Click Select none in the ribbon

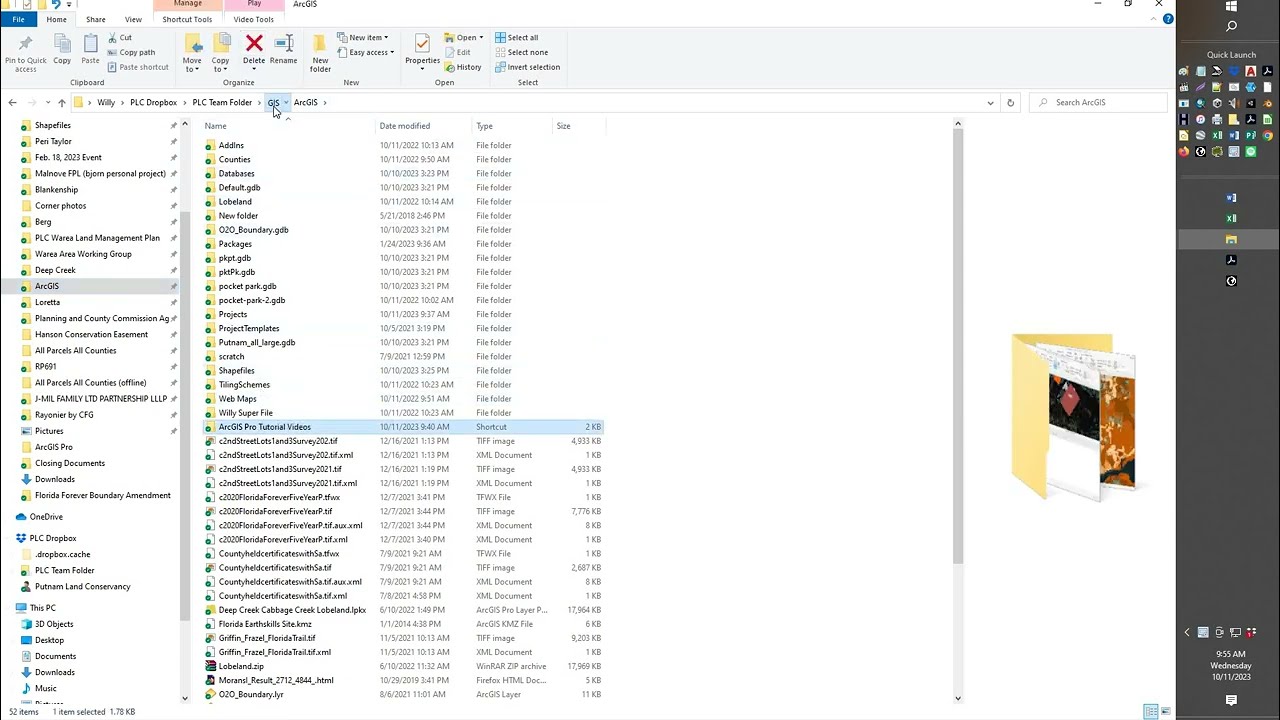[x=521, y=52]
